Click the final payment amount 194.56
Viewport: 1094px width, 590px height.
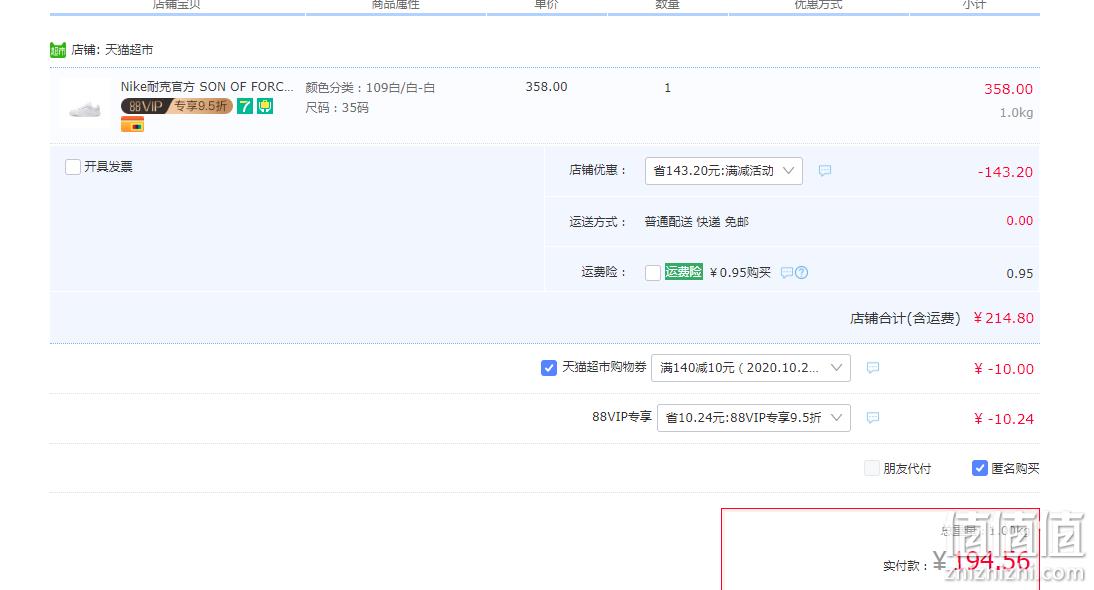(991, 561)
